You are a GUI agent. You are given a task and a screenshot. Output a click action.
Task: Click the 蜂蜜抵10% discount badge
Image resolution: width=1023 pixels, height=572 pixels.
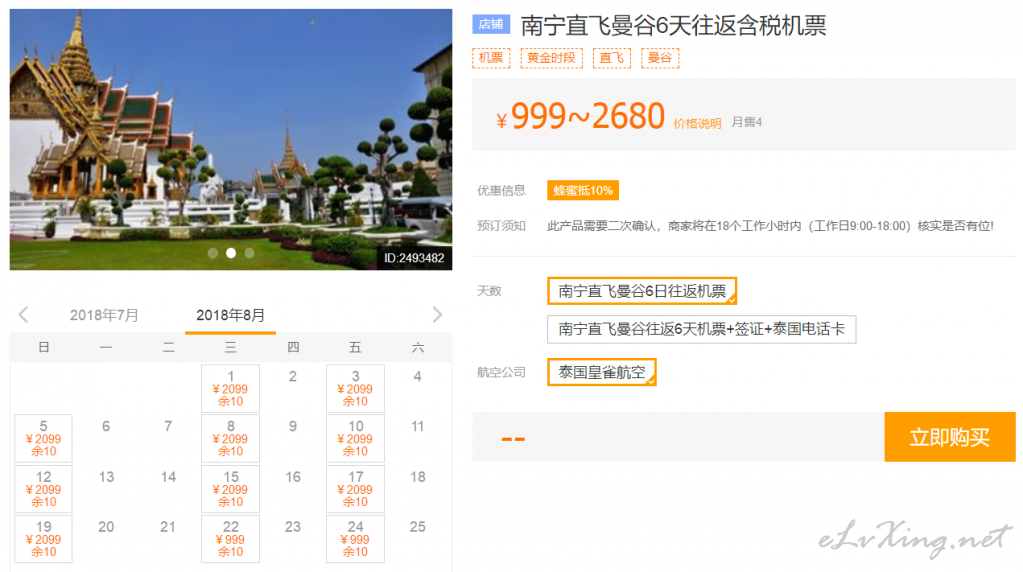583,190
